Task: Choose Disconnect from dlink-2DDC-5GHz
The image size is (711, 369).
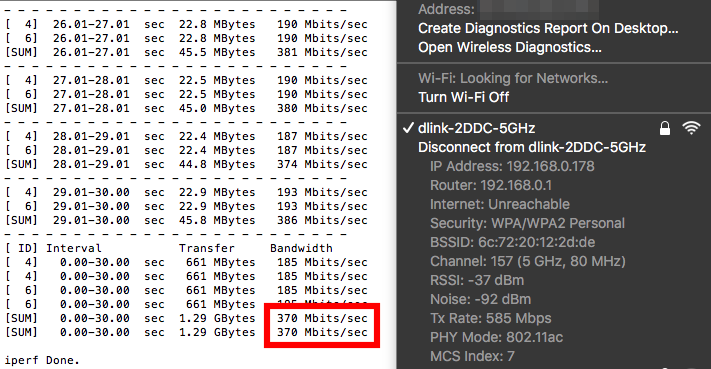Action: (532, 147)
